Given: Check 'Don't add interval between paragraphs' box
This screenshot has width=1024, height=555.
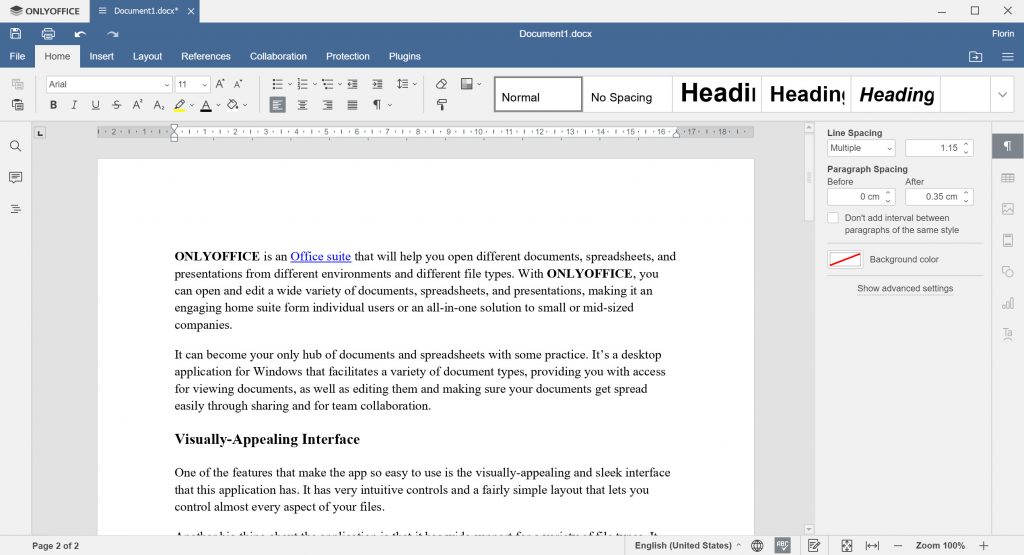Looking at the screenshot, I should 833,218.
